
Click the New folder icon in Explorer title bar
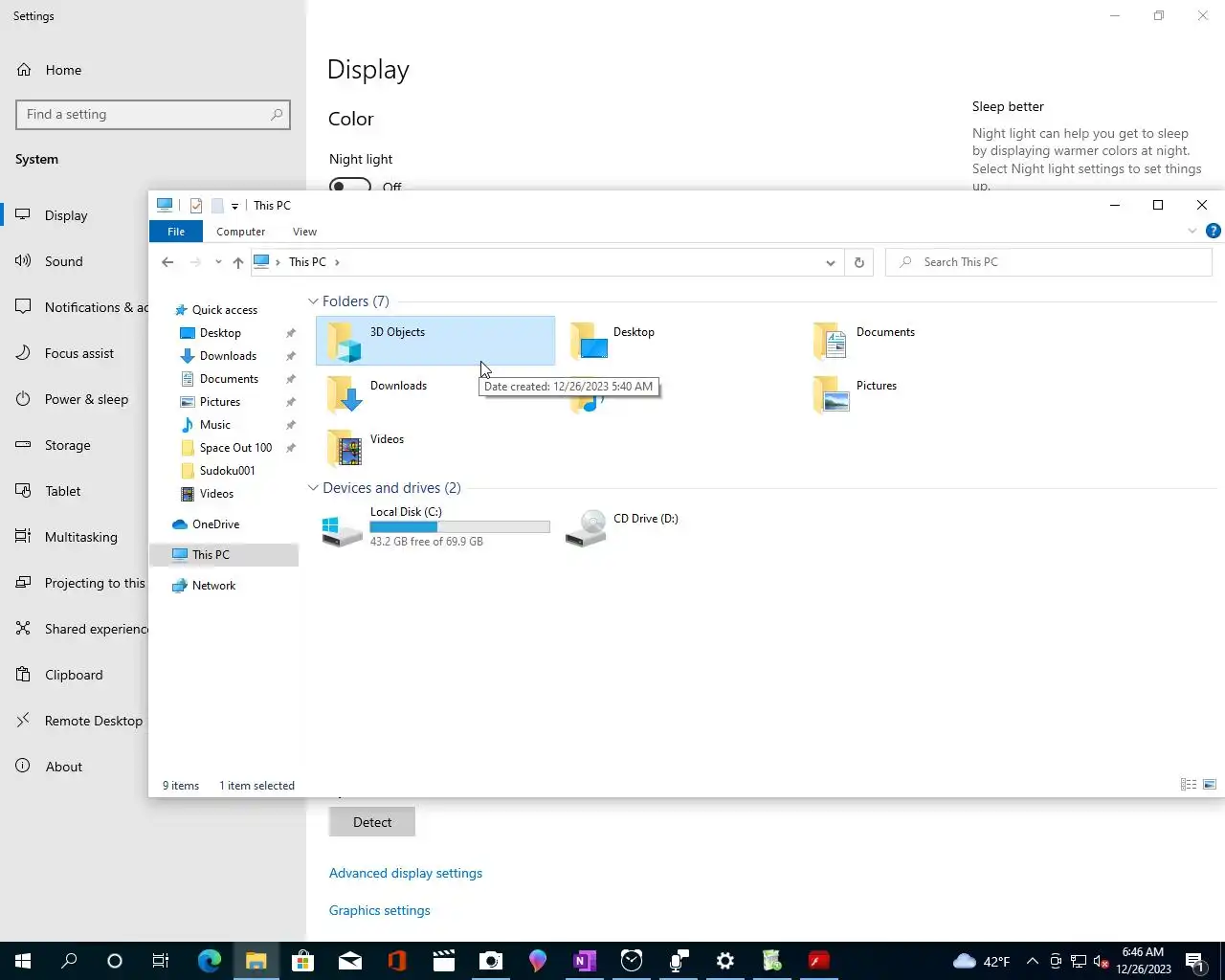217,206
